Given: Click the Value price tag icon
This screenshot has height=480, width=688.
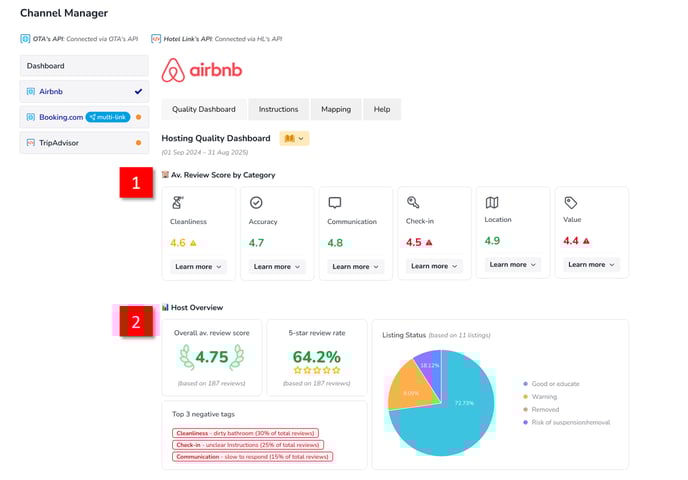Looking at the screenshot, I should point(571,203).
